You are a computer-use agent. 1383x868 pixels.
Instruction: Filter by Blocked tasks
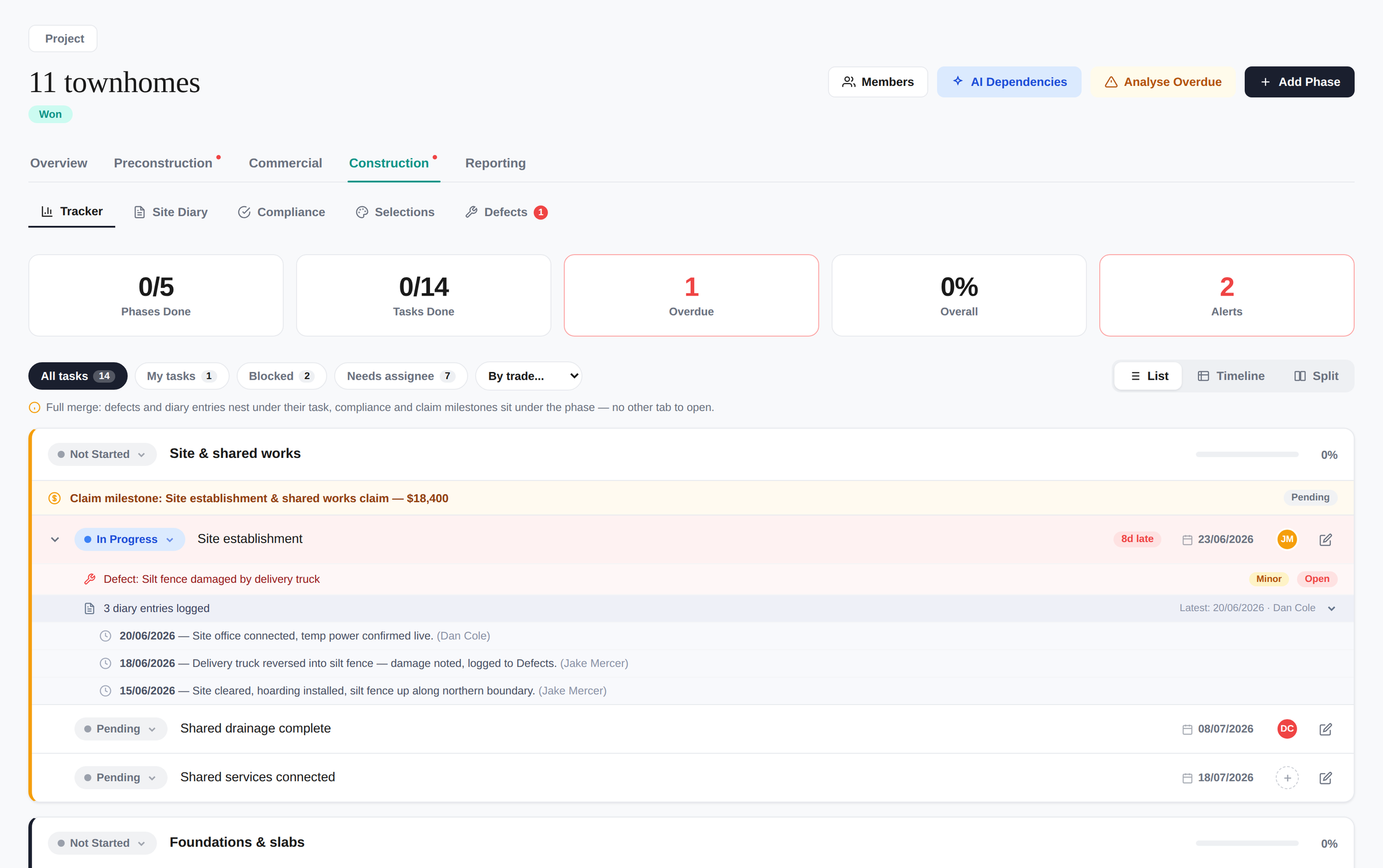[x=281, y=376]
